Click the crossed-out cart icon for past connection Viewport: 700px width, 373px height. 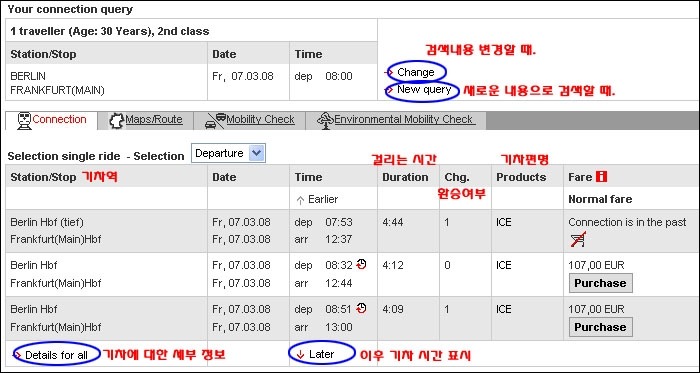tap(578, 240)
